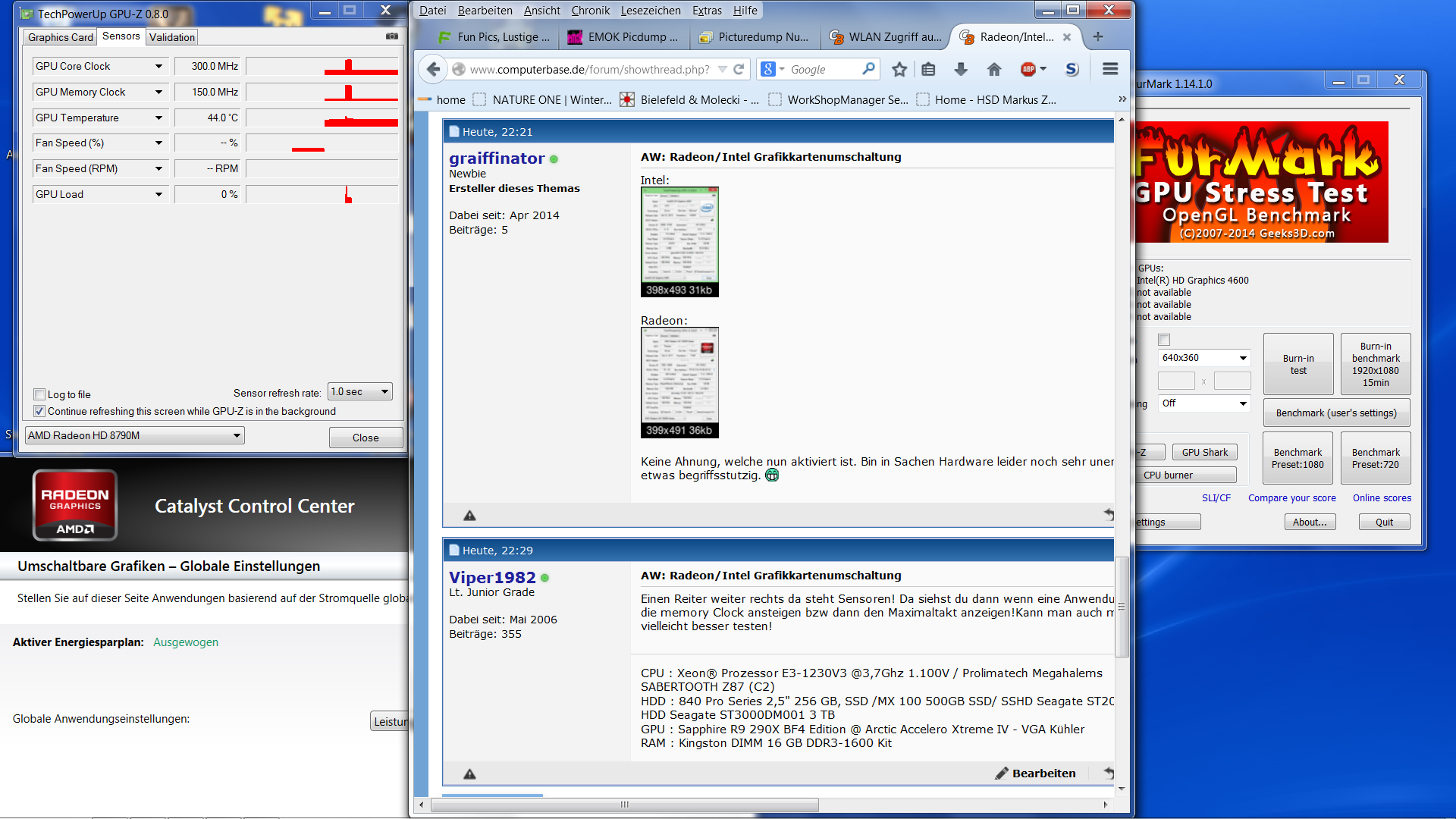Open the Compare your score link
1456x819 pixels.
click(x=1292, y=498)
